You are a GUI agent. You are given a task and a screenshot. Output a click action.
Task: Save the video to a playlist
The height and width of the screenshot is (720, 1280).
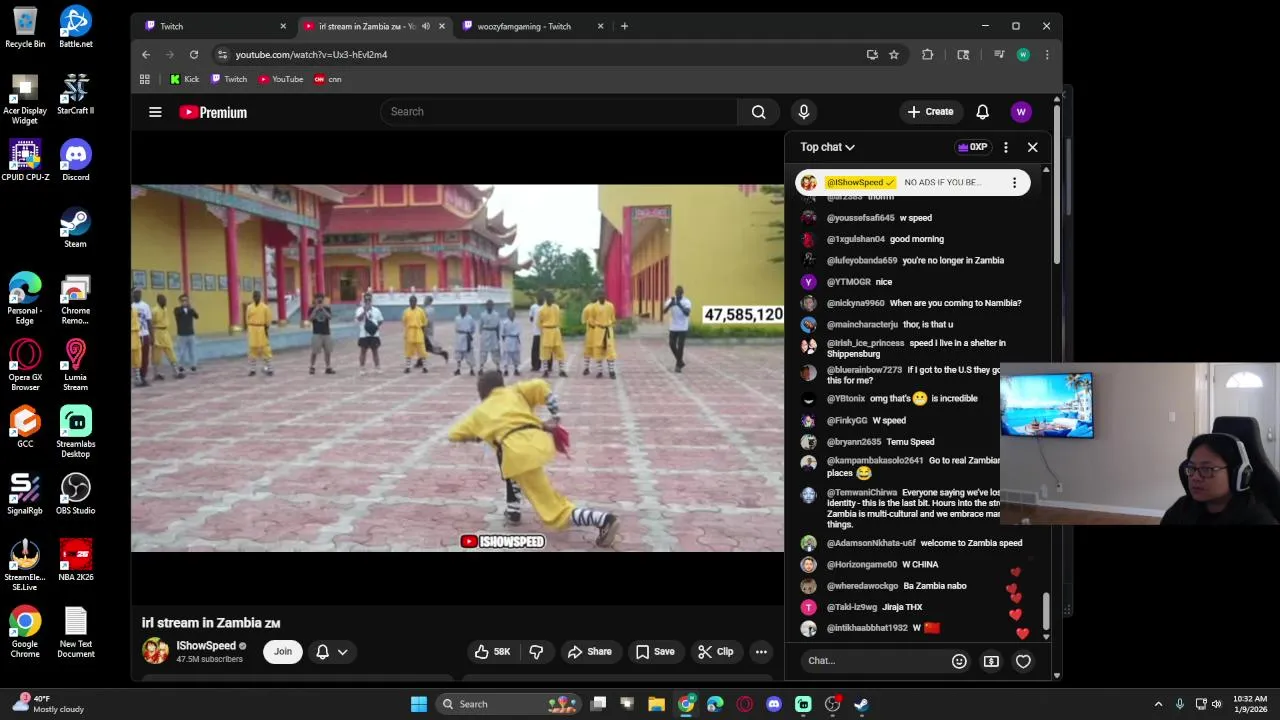(655, 652)
